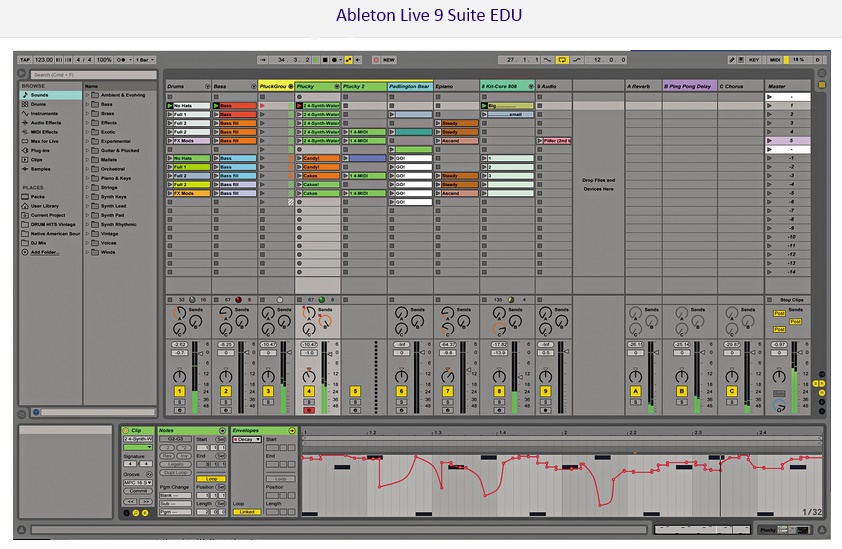This screenshot has width=842, height=549.
Task: Click the Stop Clips button on Master
Action: (787, 300)
